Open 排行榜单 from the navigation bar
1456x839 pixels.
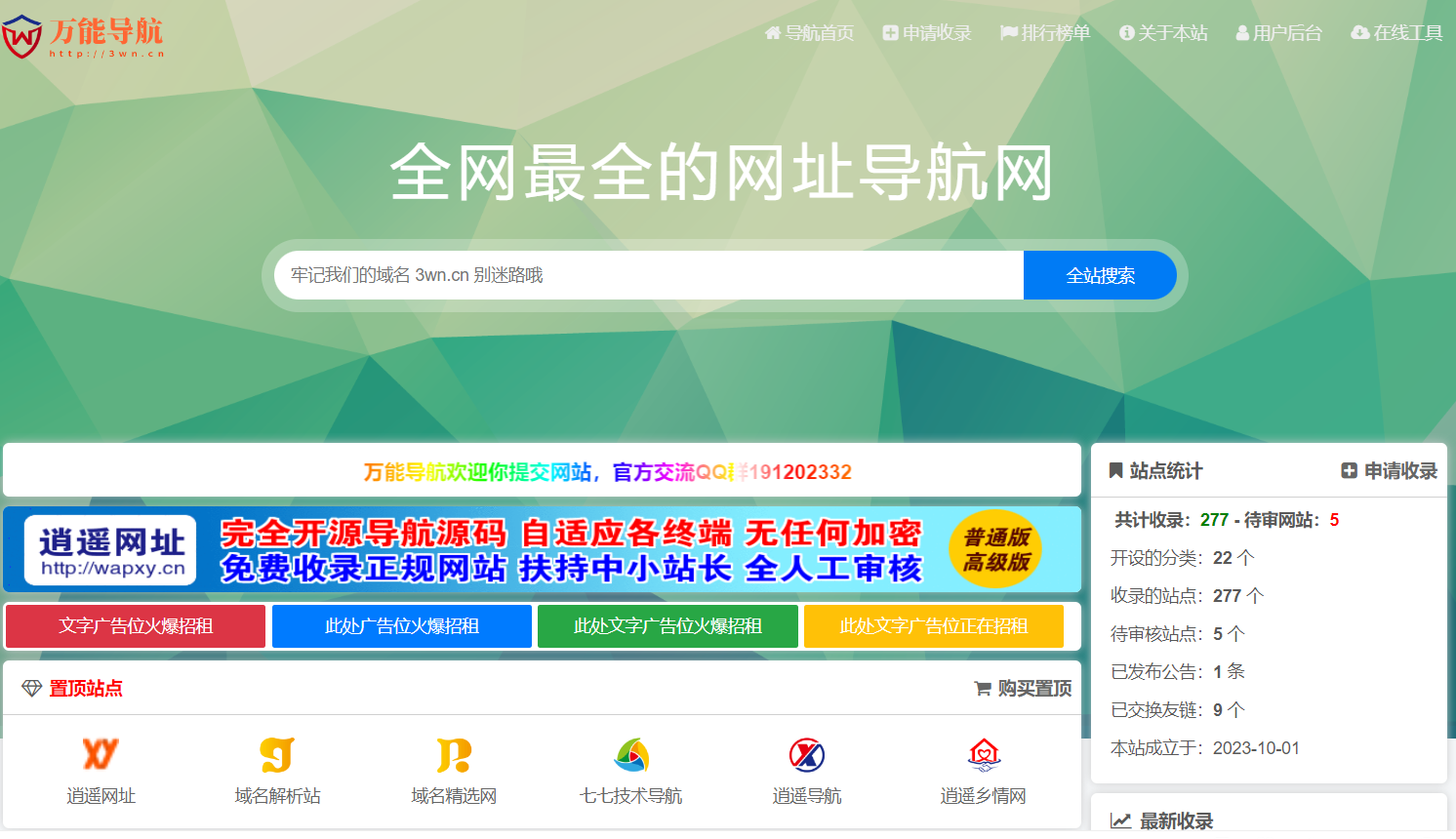point(1046,32)
